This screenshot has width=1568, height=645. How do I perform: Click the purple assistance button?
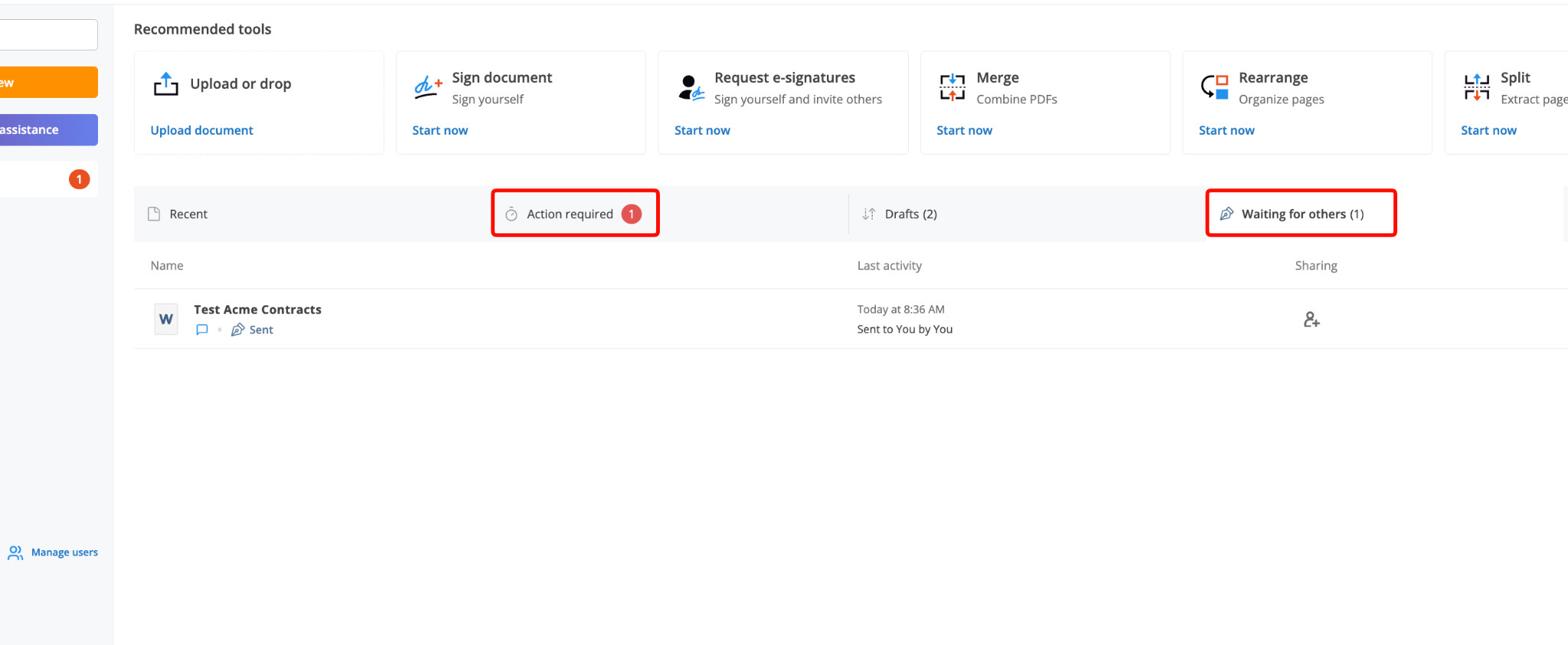pos(49,130)
